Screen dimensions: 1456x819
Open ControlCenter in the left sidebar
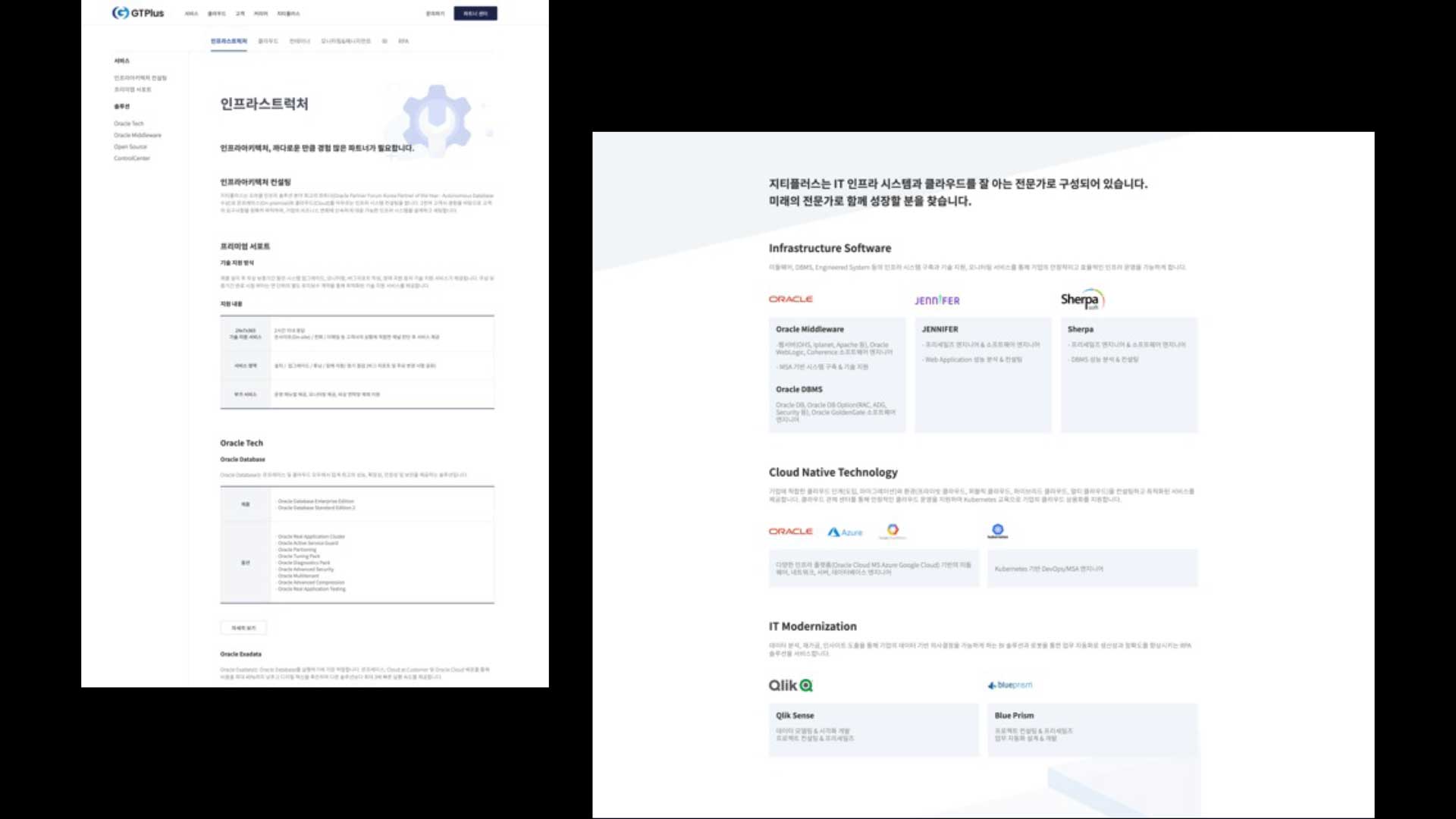(x=132, y=158)
